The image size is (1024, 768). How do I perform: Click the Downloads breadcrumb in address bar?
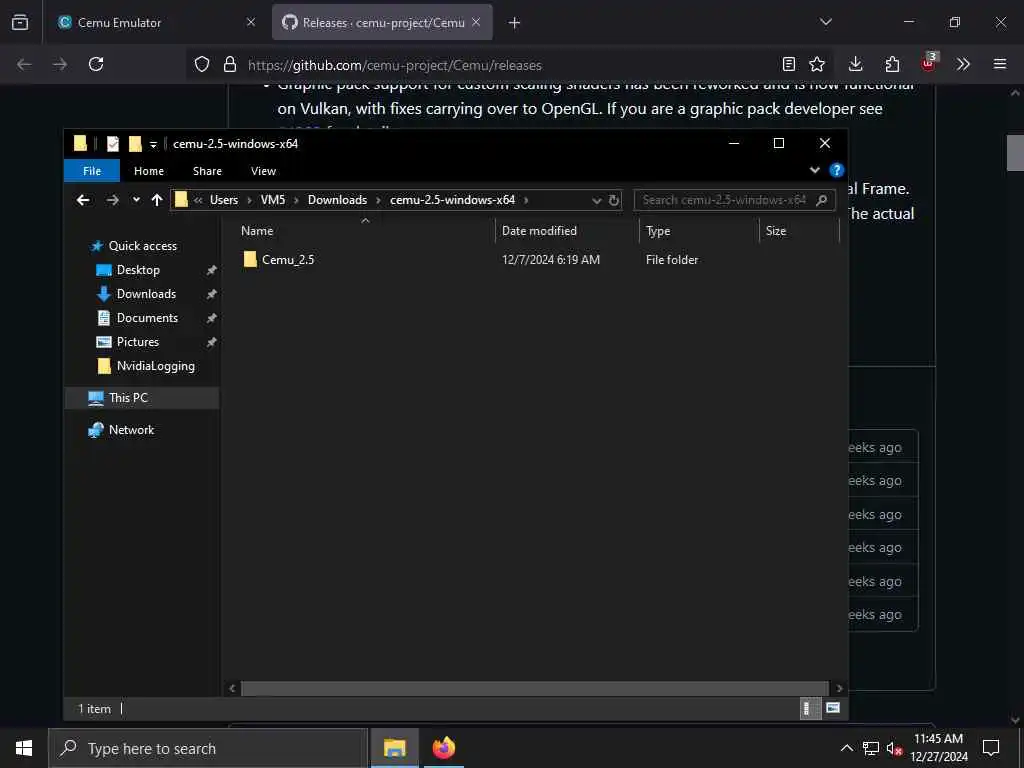[337, 200]
